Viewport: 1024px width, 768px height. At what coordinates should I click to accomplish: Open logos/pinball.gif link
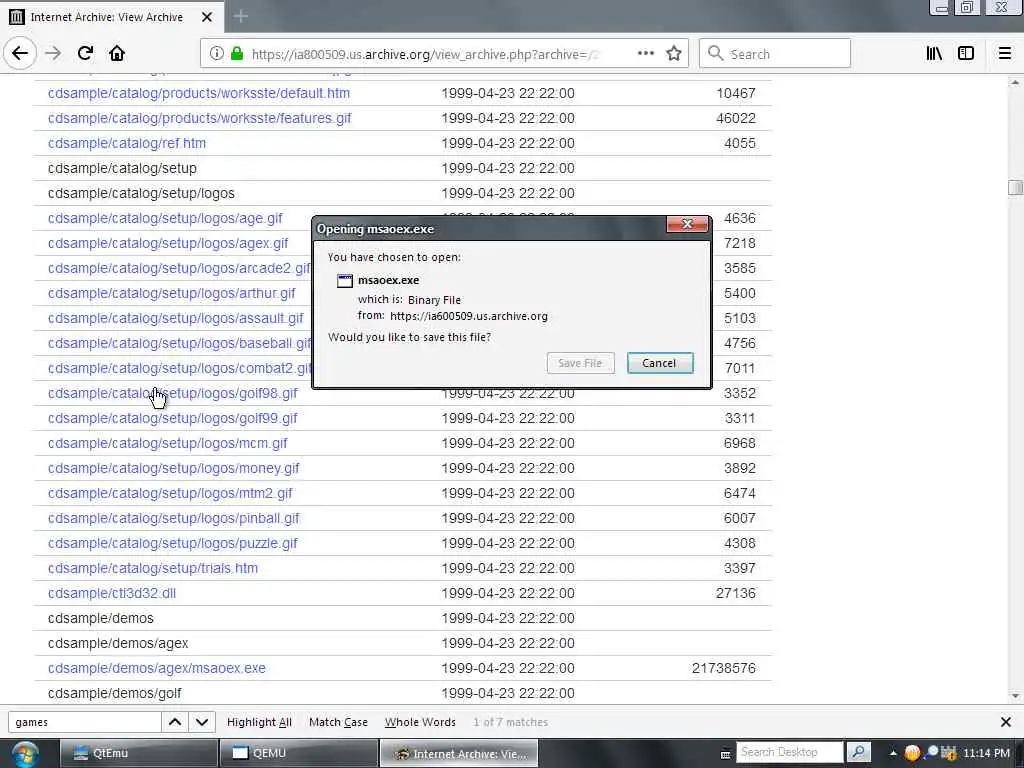[x=174, y=518]
